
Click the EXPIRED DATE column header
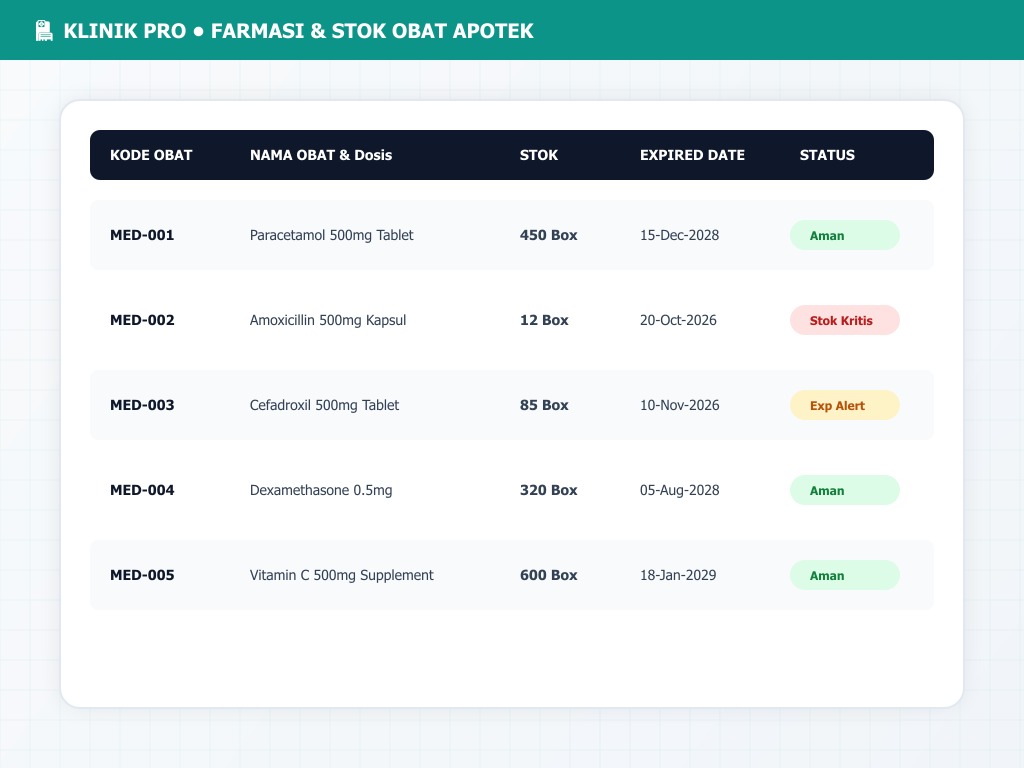(692, 155)
